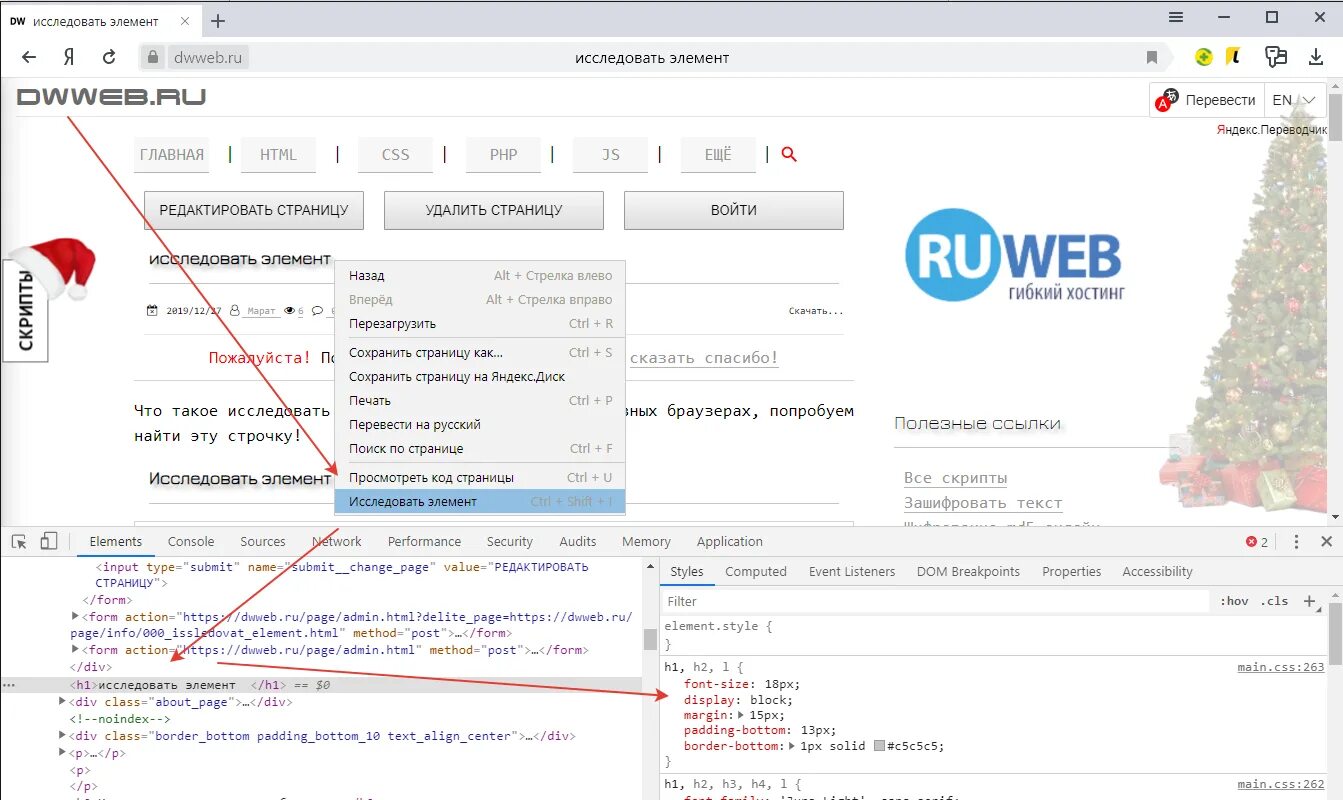Open the Performance tab
Screen dimensions: 1343x800
(424, 541)
